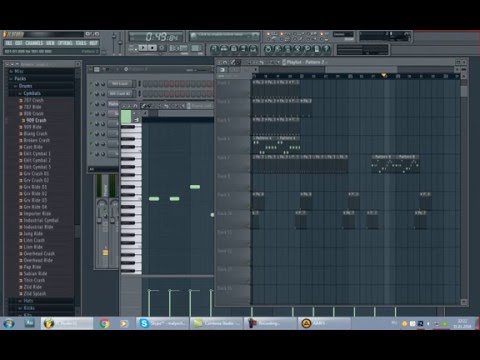Click the green note color box in the piano roll
Image resolution: width=480 pixels, height=360 pixels.
point(126,117)
